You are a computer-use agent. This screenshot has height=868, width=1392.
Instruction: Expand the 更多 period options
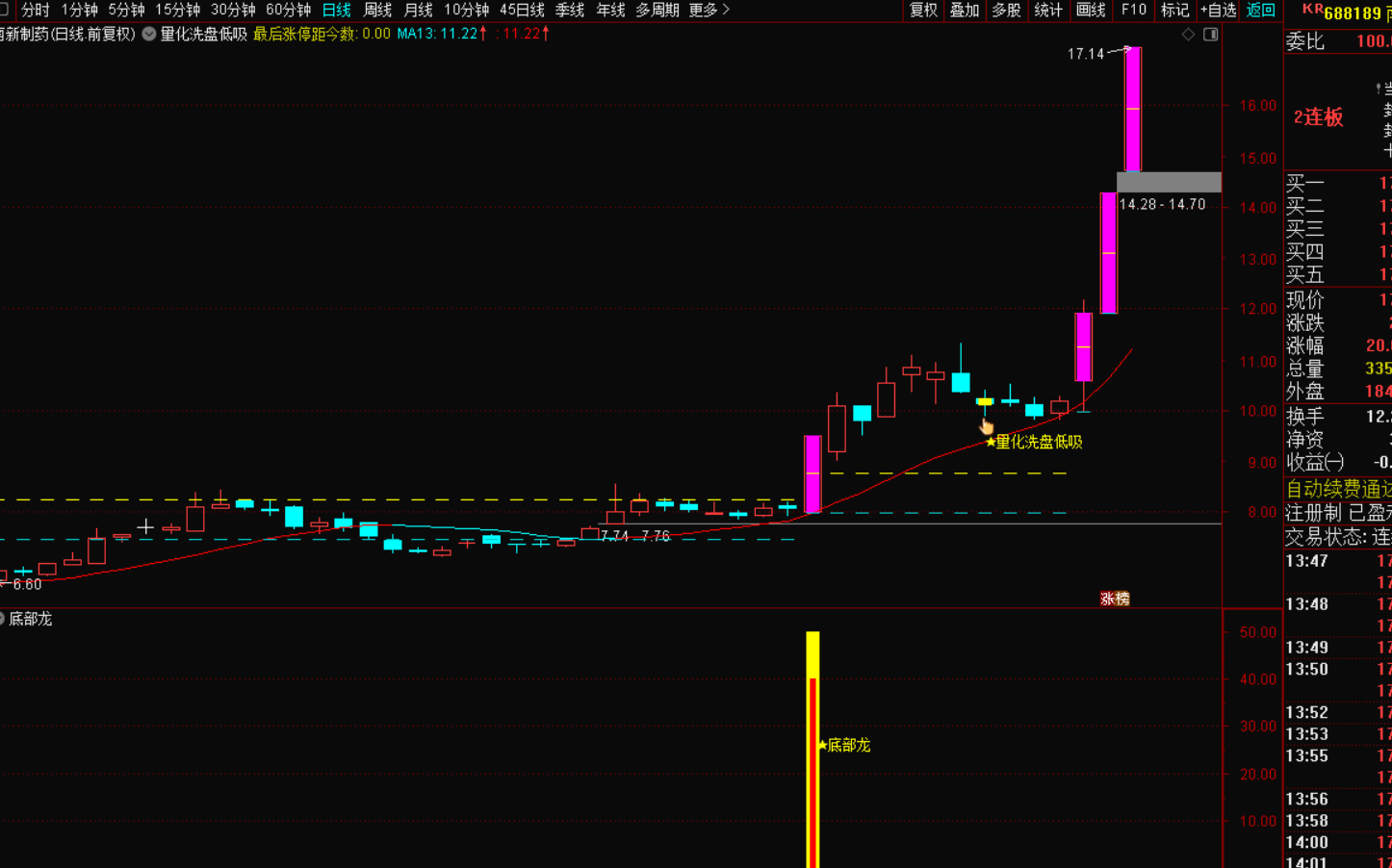[709, 10]
